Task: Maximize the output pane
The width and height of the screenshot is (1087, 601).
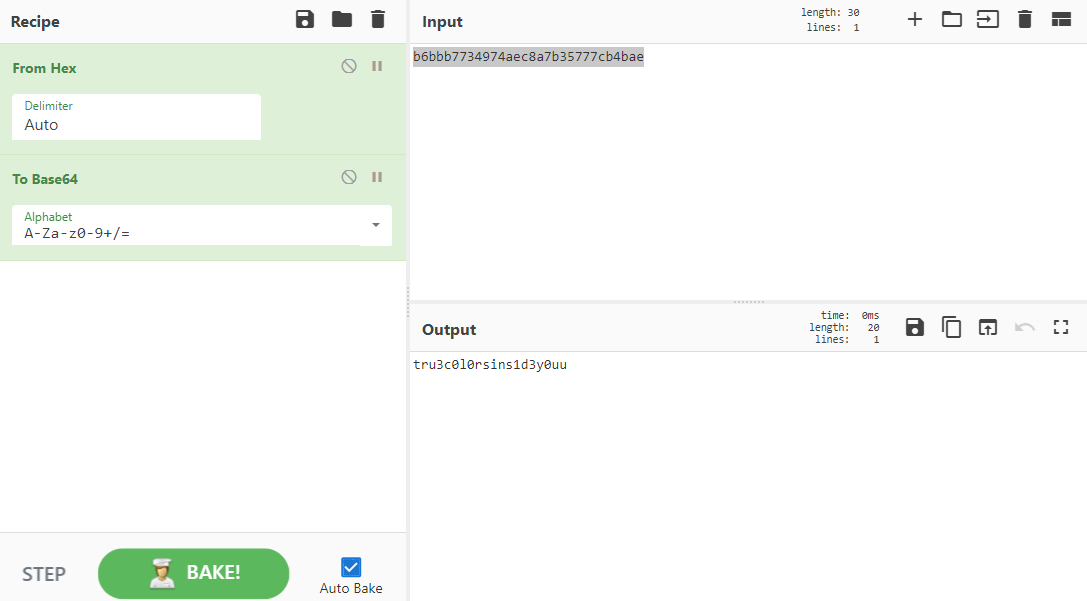Action: coord(1061,327)
